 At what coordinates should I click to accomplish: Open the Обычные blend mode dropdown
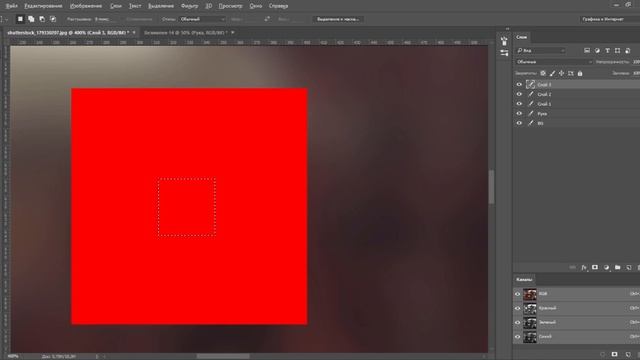(x=554, y=62)
